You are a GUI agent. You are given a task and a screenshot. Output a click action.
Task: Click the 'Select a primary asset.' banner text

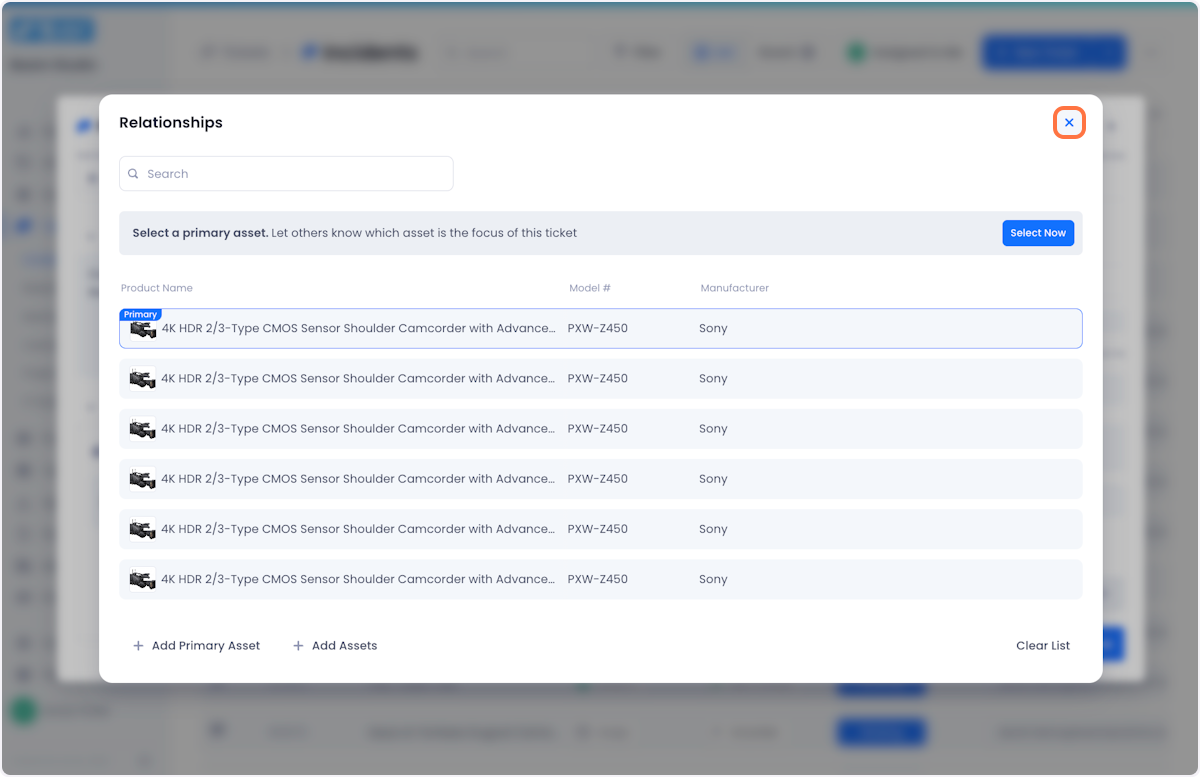[x=200, y=233]
